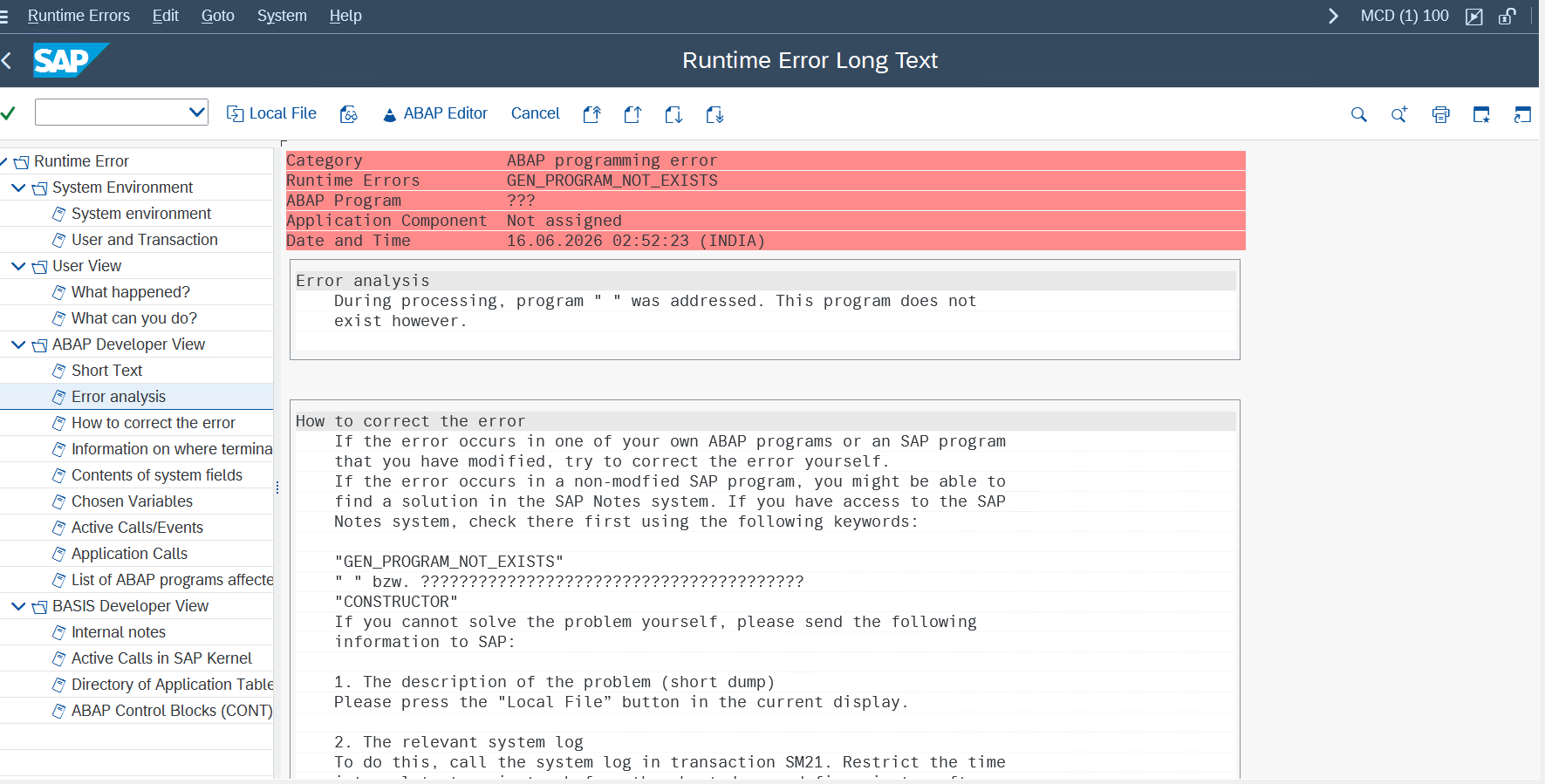Screen dimensions: 1545x784
Task: Select Directory of Application Tables item
Action: [172, 685]
